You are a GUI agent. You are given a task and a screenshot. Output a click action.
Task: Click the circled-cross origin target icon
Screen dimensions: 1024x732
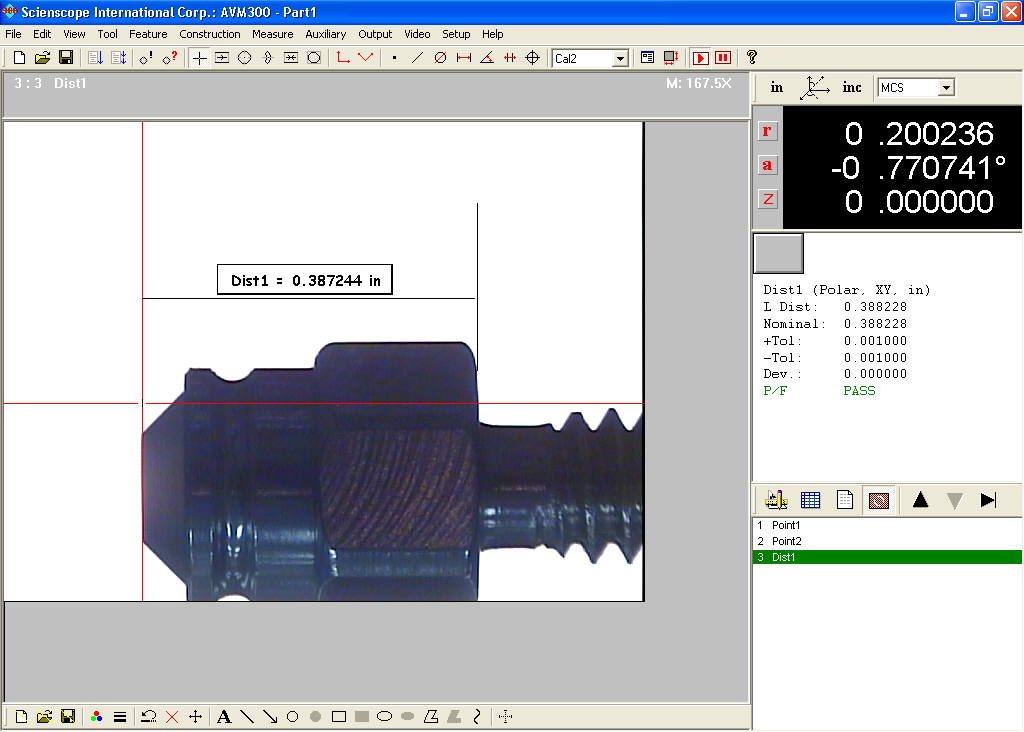click(x=533, y=57)
